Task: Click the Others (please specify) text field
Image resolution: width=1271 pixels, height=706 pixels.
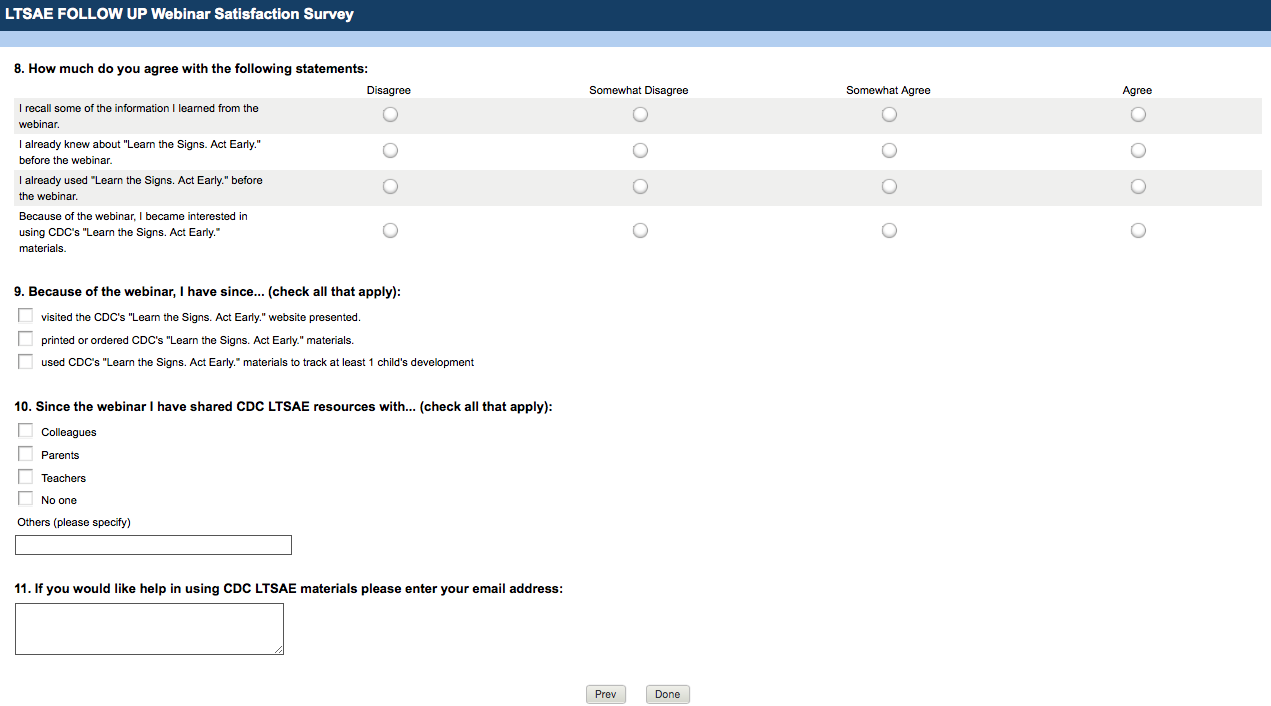Action: click(153, 545)
